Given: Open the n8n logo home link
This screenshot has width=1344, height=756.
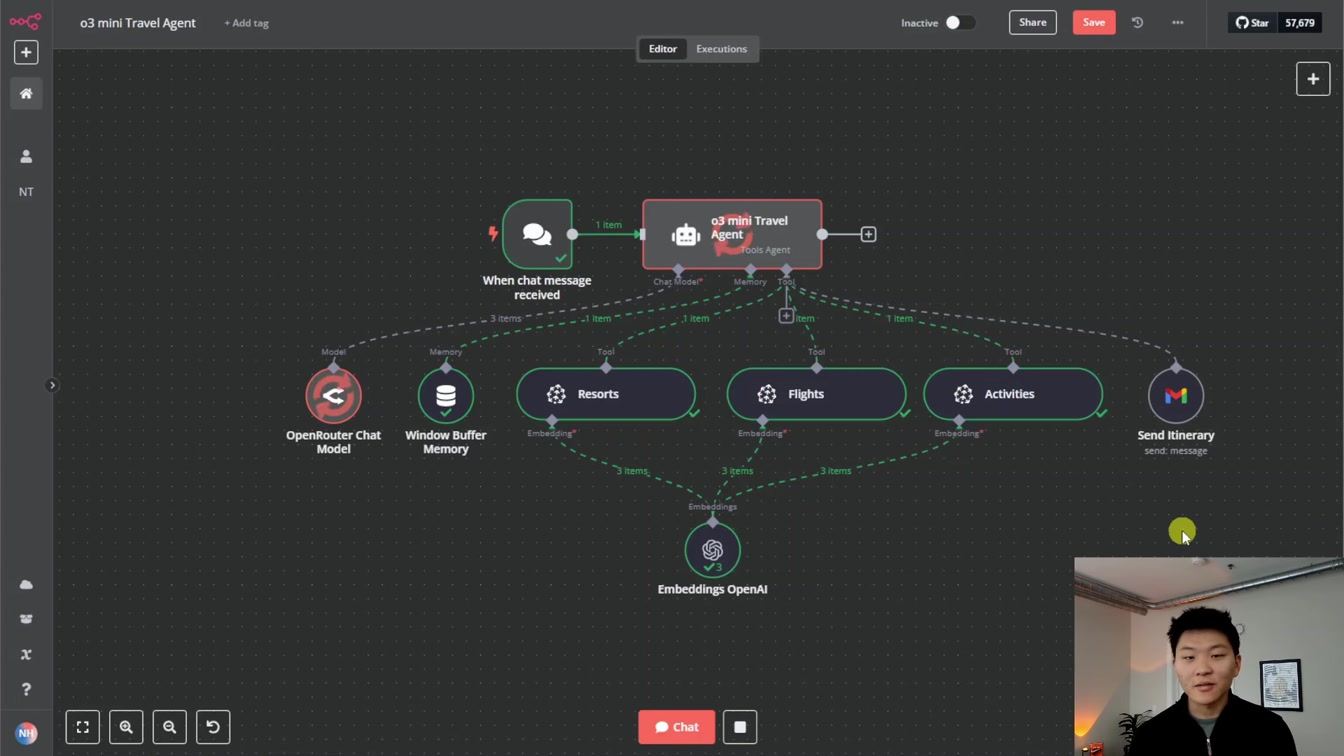Looking at the screenshot, I should coord(26,21).
